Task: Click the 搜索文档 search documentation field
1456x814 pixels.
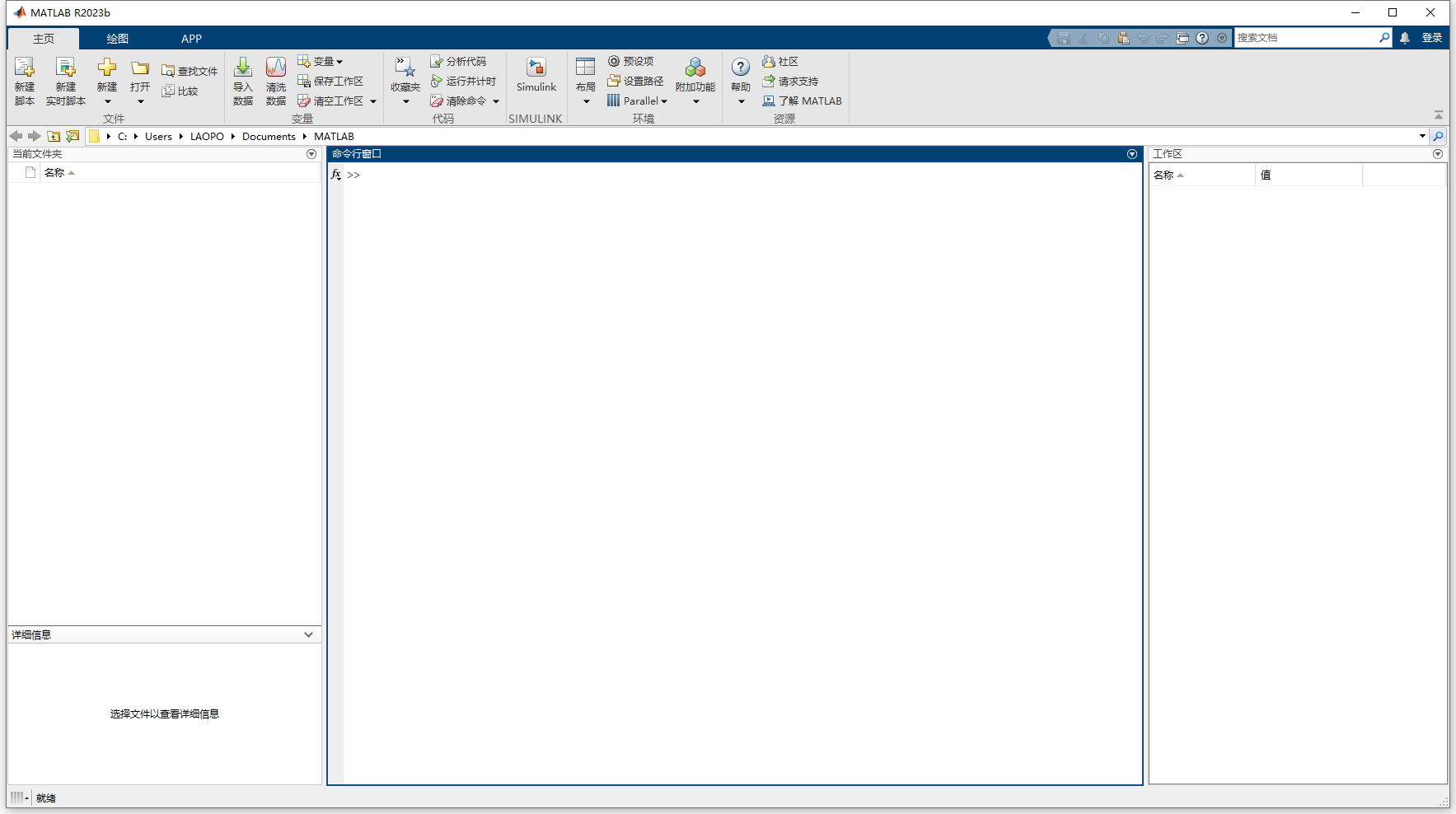Action: click(x=1305, y=38)
